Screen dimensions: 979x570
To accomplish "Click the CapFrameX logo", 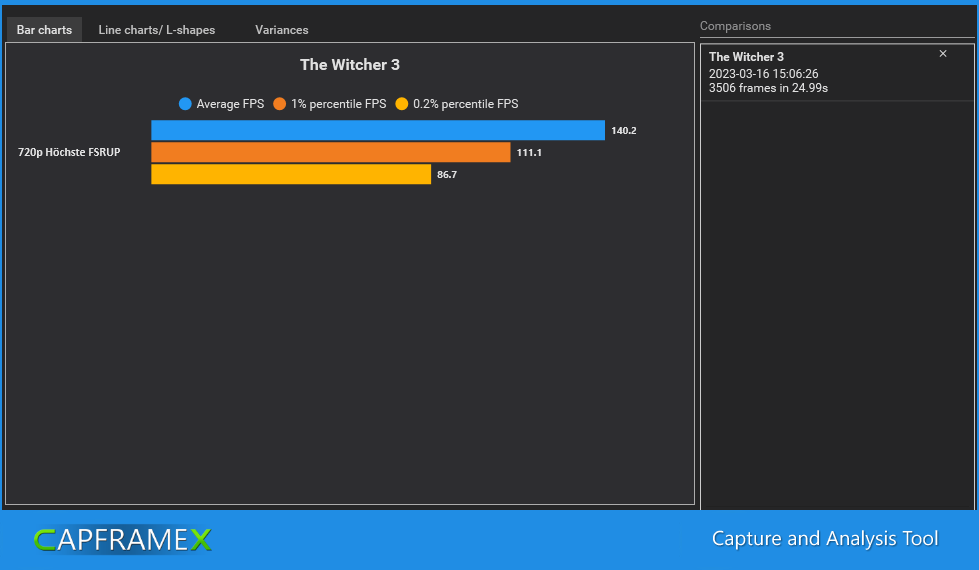I will 122,539.
